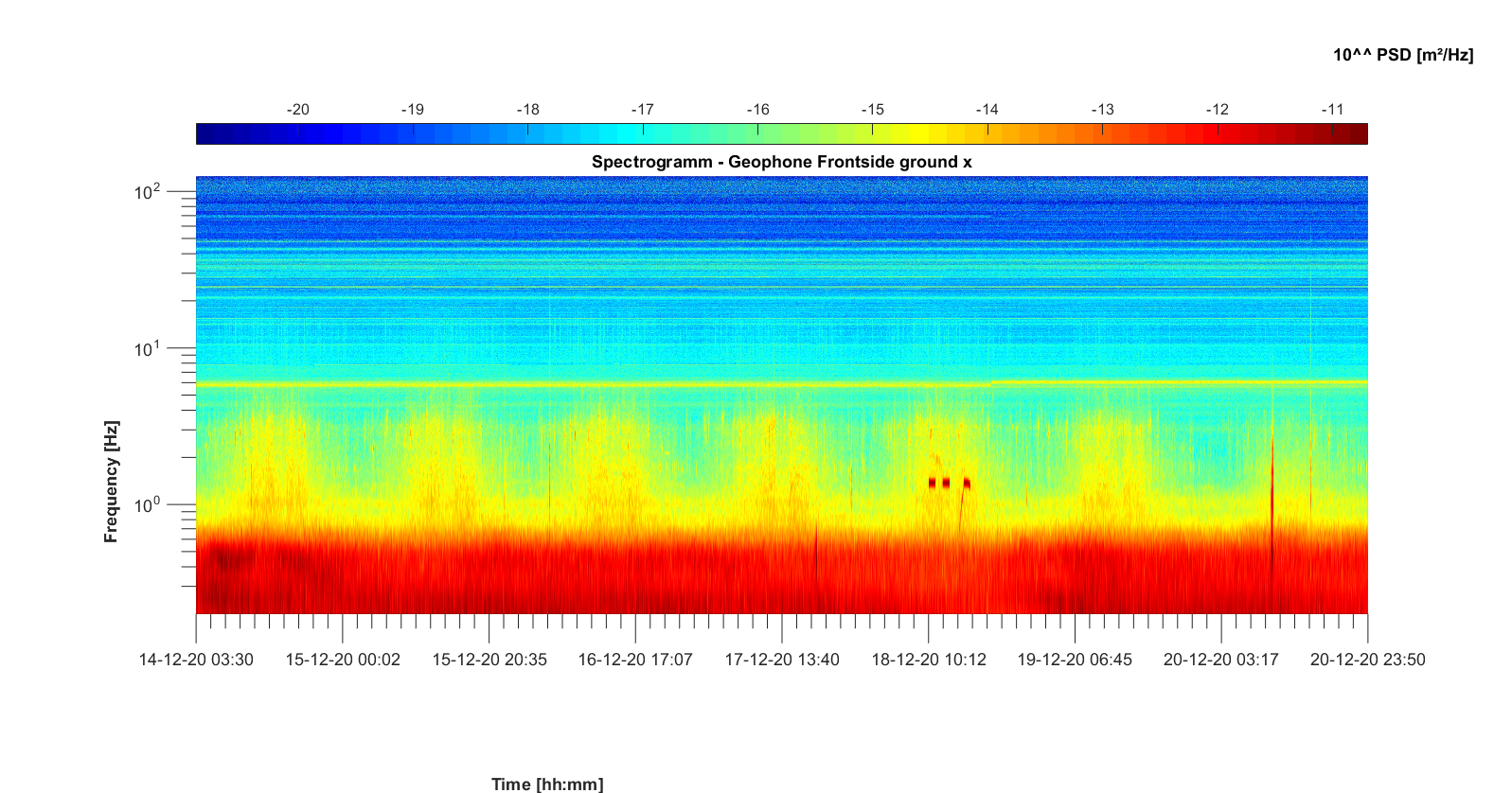Click the 10² frequency axis tick label
Image resolution: width=1512 pixels, height=793 pixels.
(x=147, y=192)
